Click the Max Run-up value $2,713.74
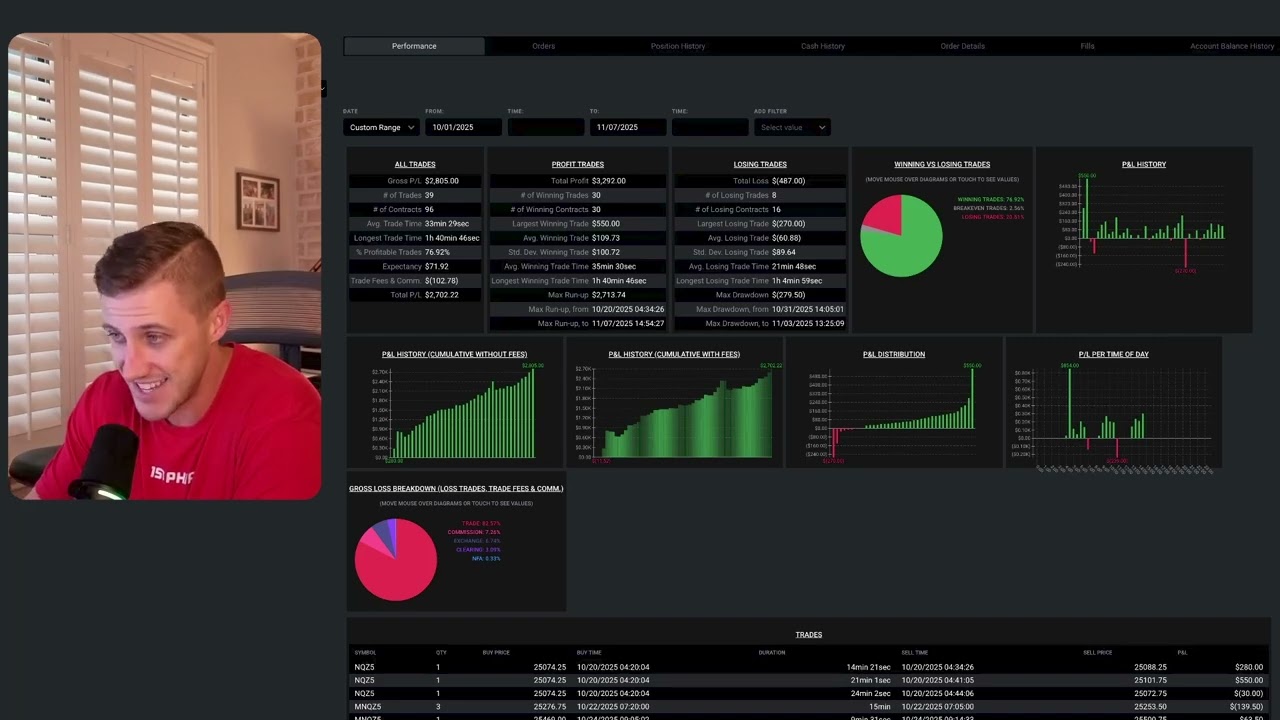Viewport: 1280px width, 720px height. tap(608, 295)
